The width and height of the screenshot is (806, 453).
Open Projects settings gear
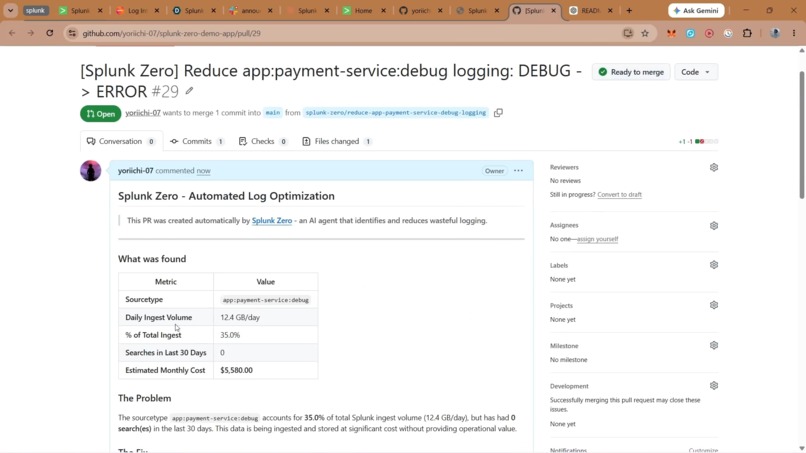click(x=713, y=305)
